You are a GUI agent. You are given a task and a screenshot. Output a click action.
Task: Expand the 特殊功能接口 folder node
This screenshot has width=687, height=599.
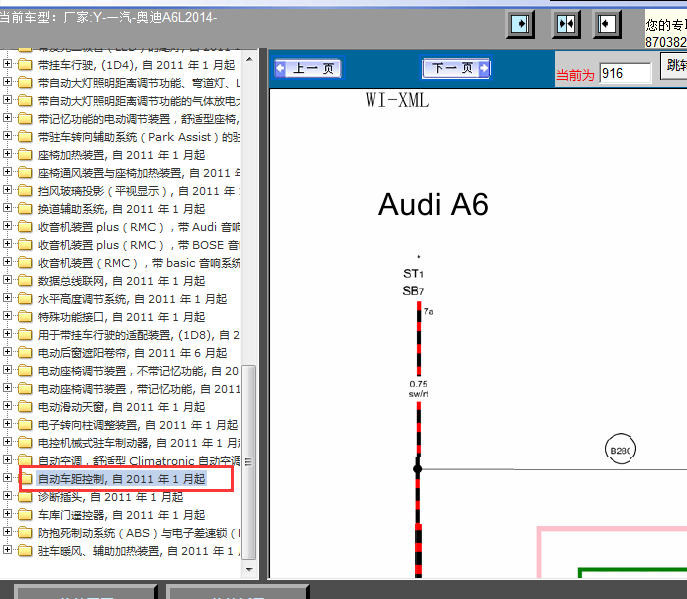point(7,315)
